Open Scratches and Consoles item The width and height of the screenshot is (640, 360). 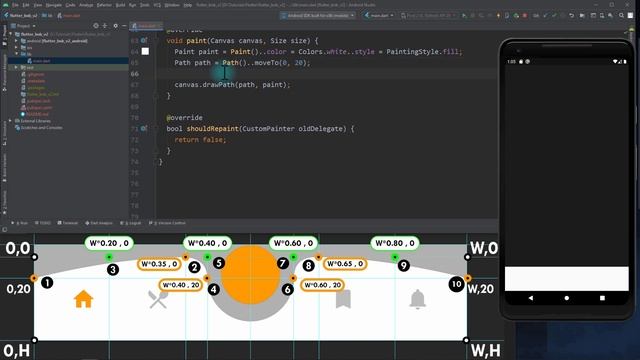click(39, 128)
